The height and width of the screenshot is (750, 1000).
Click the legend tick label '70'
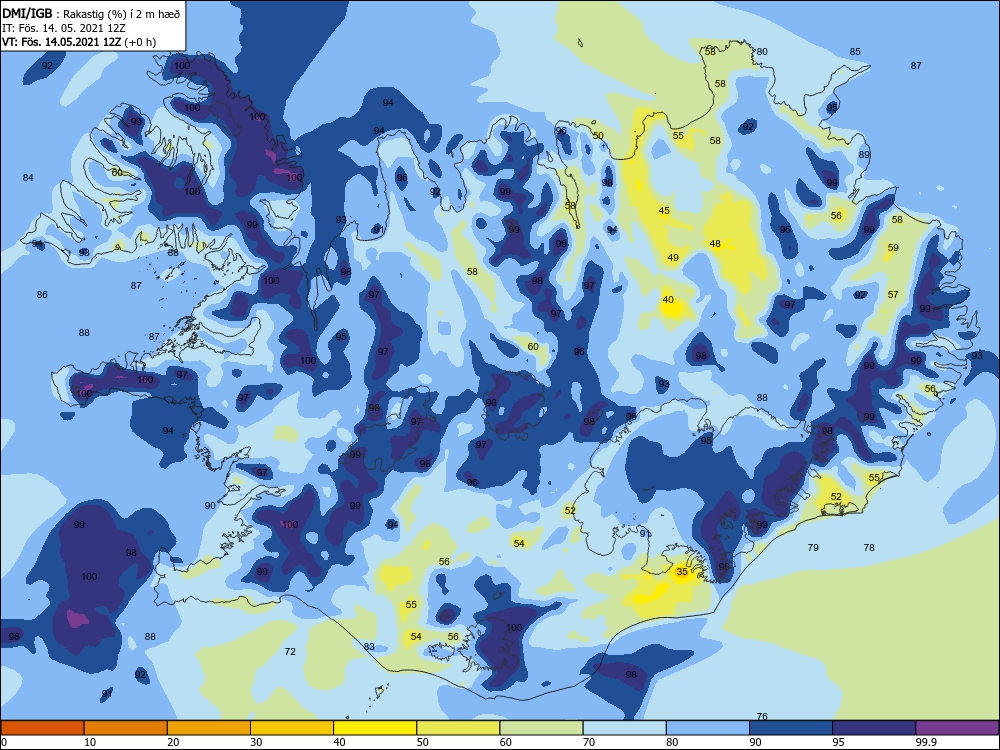click(x=589, y=742)
